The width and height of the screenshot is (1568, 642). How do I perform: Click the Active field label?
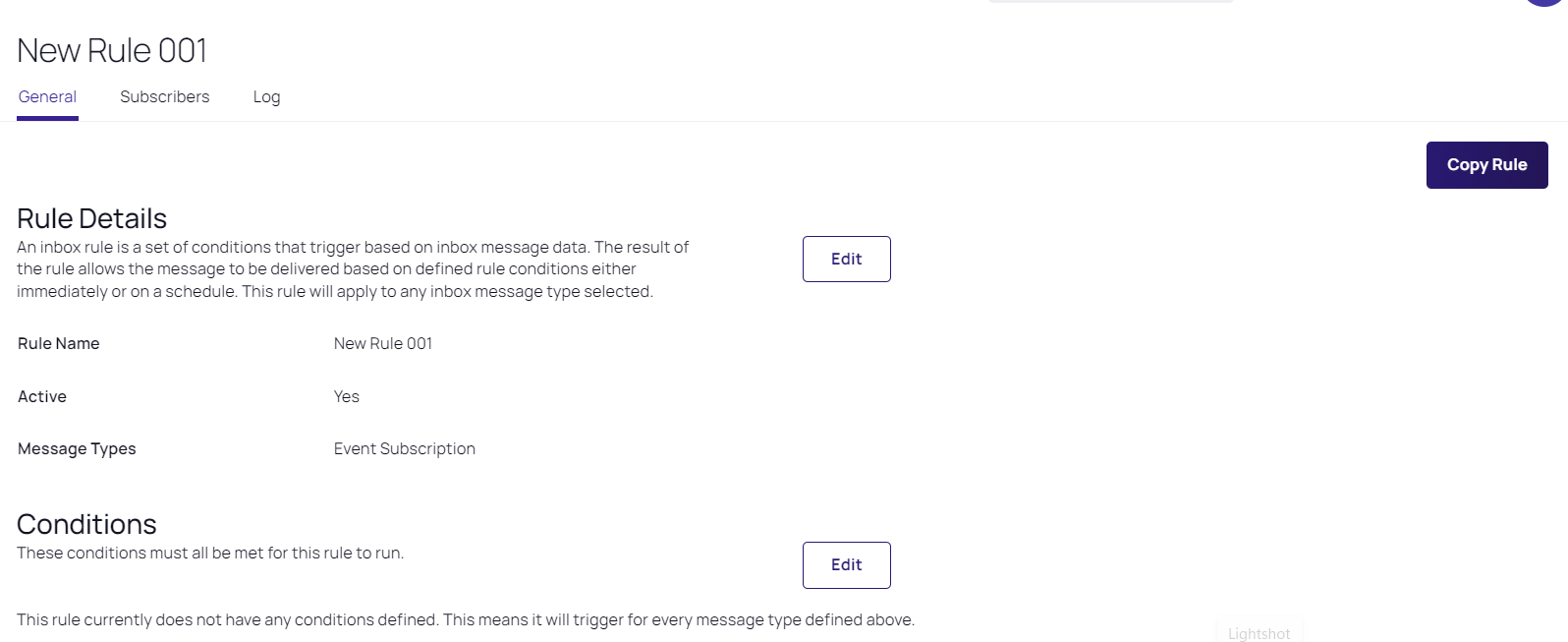(42, 397)
